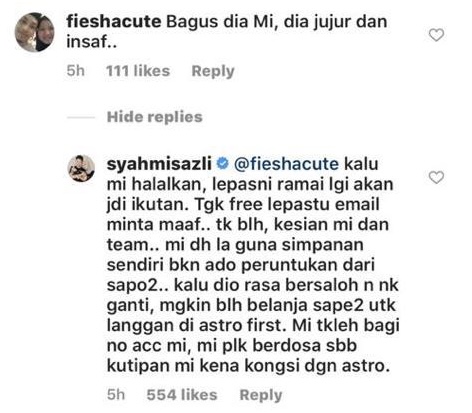
Task: Click the 5h timestamp under fieshacute comment
Action: click(75, 71)
